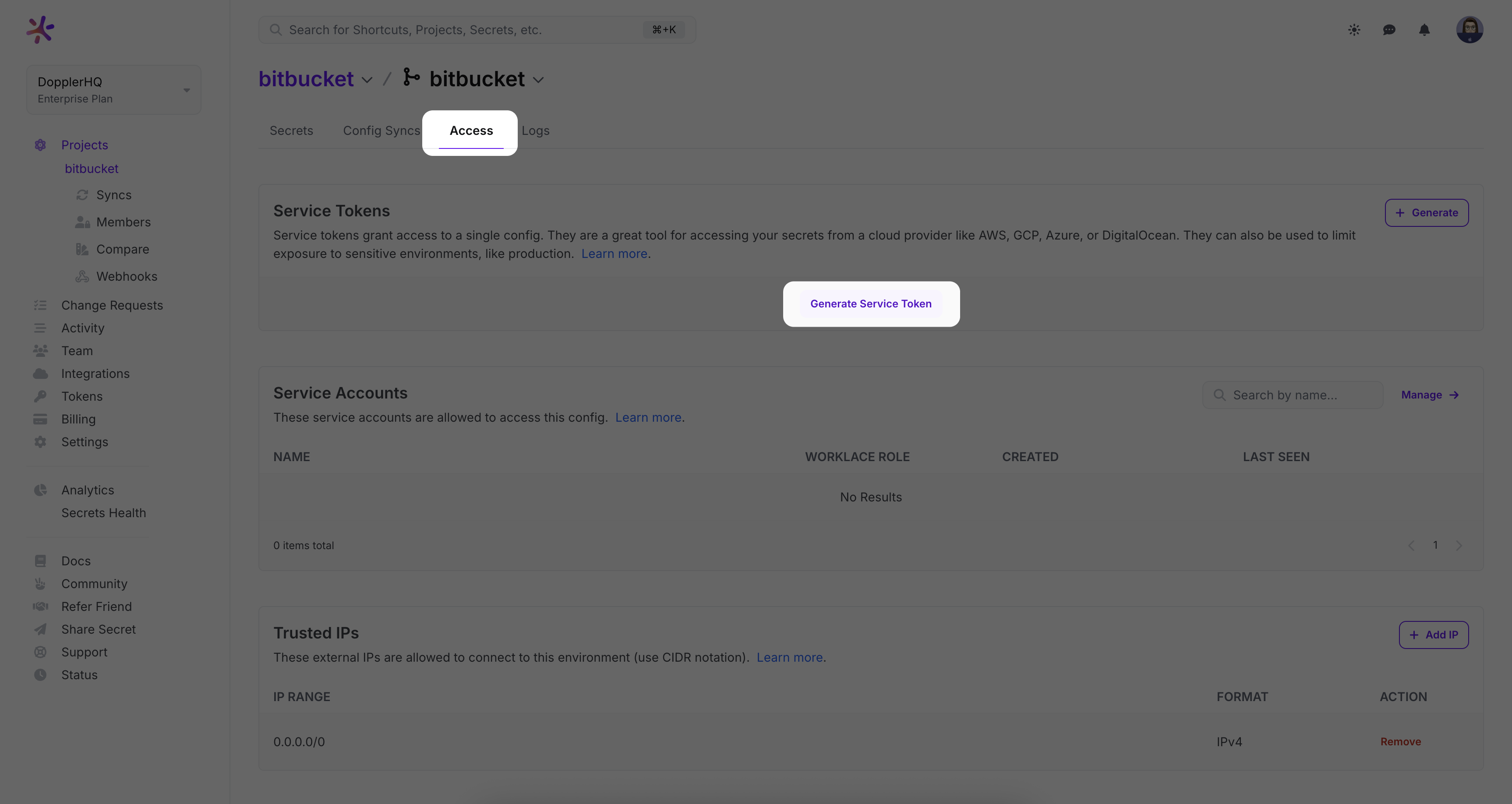The height and width of the screenshot is (804, 1512).
Task: Click the ⌘+K shortcut badge
Action: (664, 29)
